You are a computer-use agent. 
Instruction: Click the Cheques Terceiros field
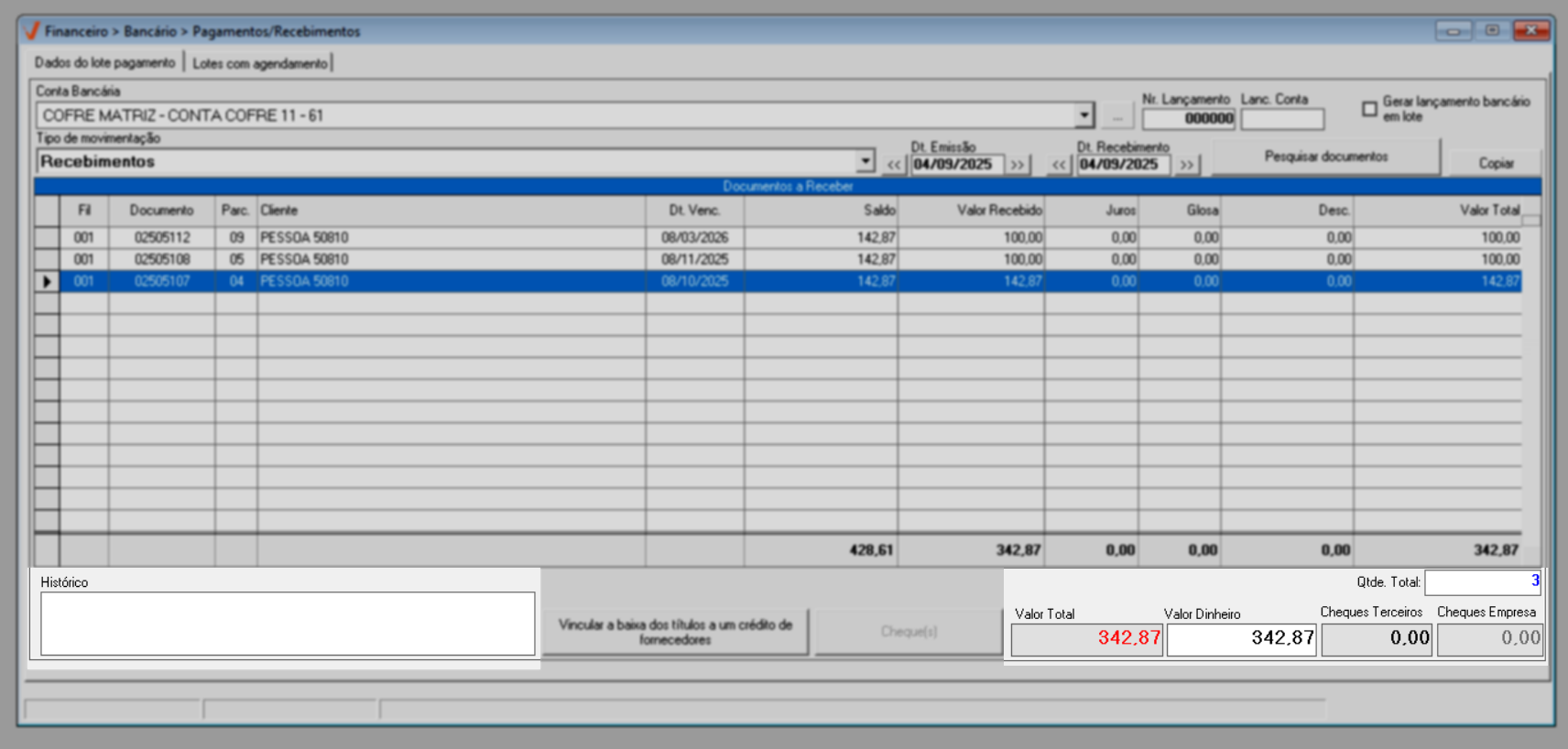coord(1377,639)
